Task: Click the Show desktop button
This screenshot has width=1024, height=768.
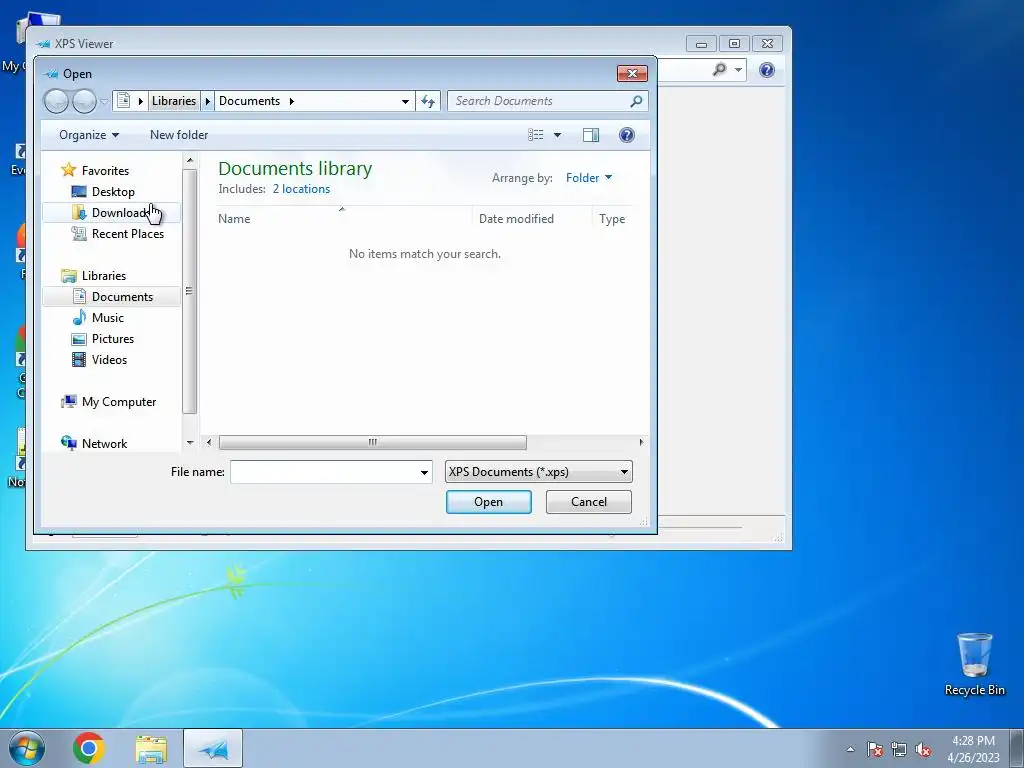Action: coord(1017,748)
